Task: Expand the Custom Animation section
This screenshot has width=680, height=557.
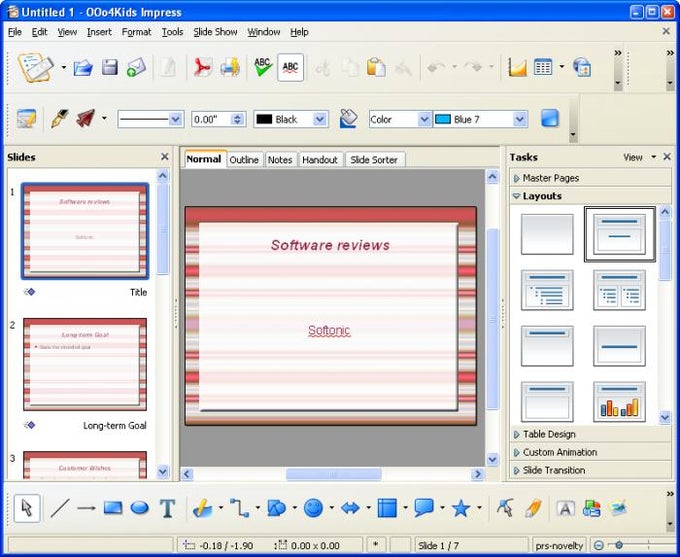Action: (590, 452)
